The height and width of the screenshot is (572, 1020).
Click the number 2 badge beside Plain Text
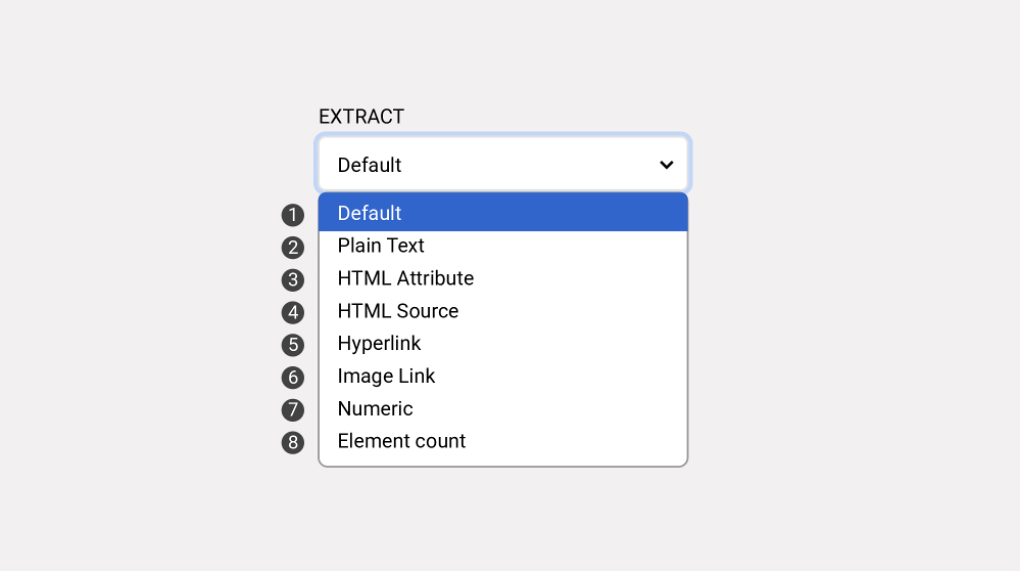pyautogui.click(x=292, y=248)
